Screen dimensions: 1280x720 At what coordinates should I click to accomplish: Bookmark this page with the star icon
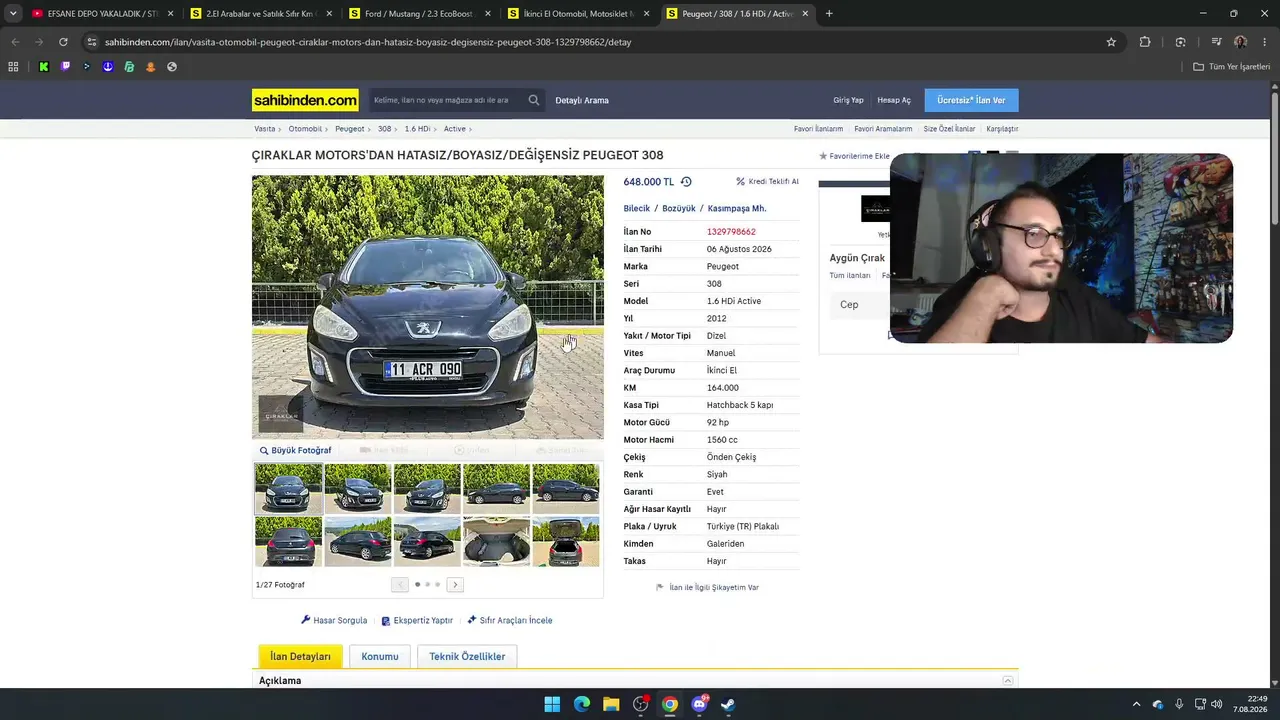1111,42
